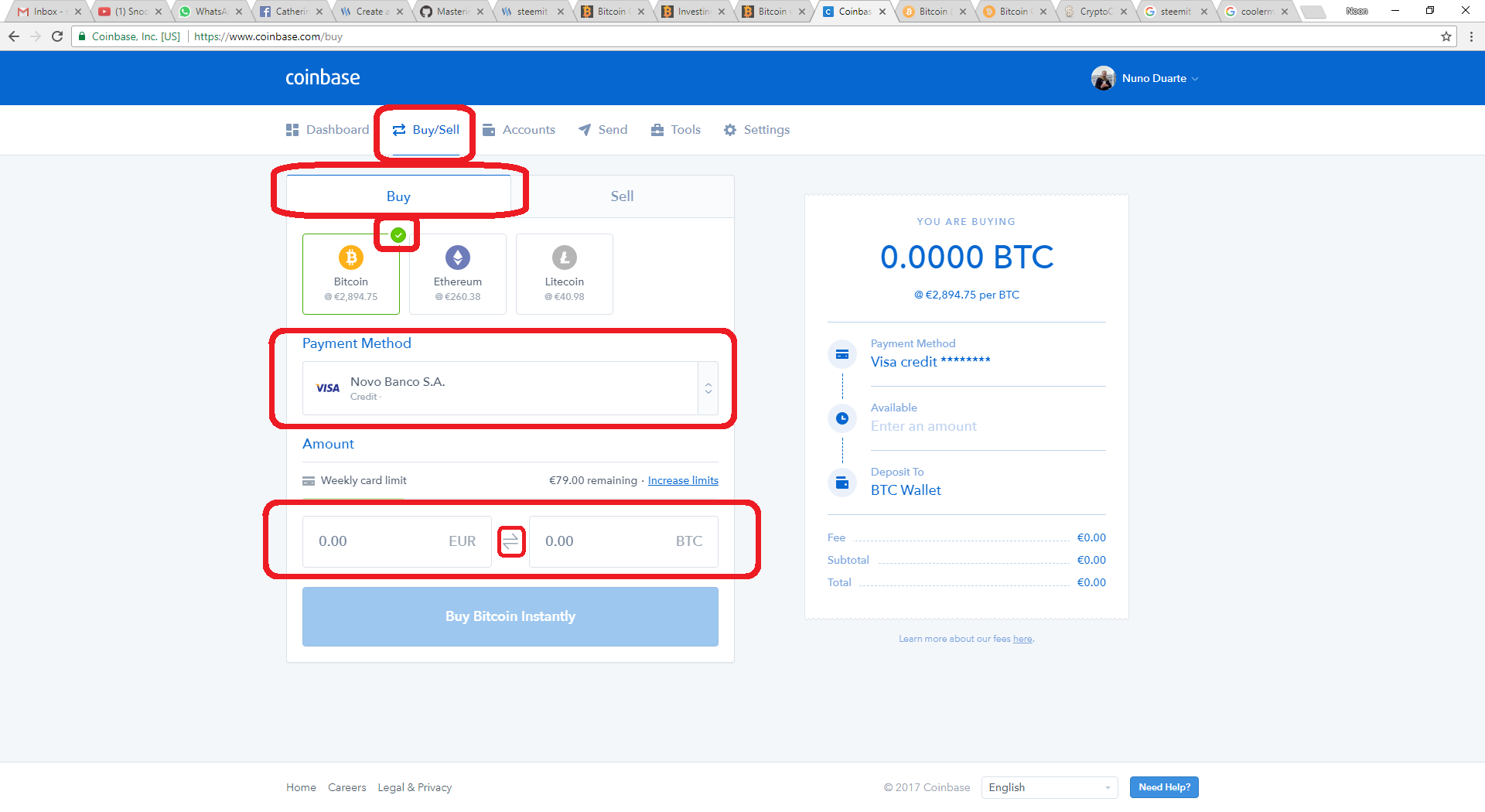
Task: Select the Ethereum currency card
Action: 458,275
